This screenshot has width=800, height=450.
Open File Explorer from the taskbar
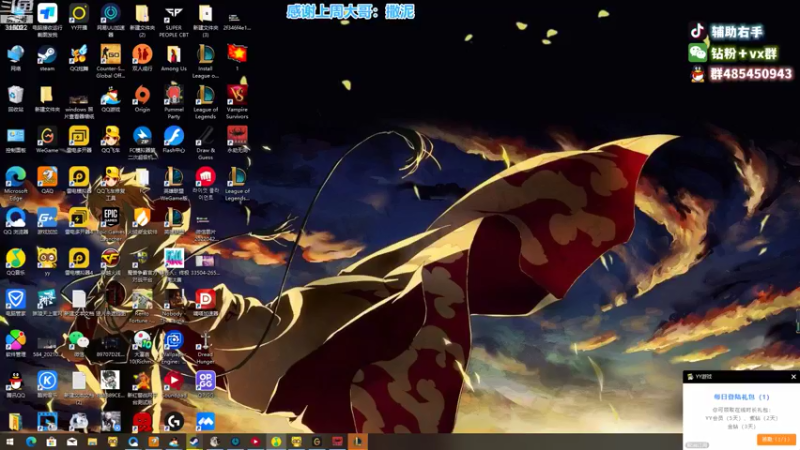pos(92,442)
